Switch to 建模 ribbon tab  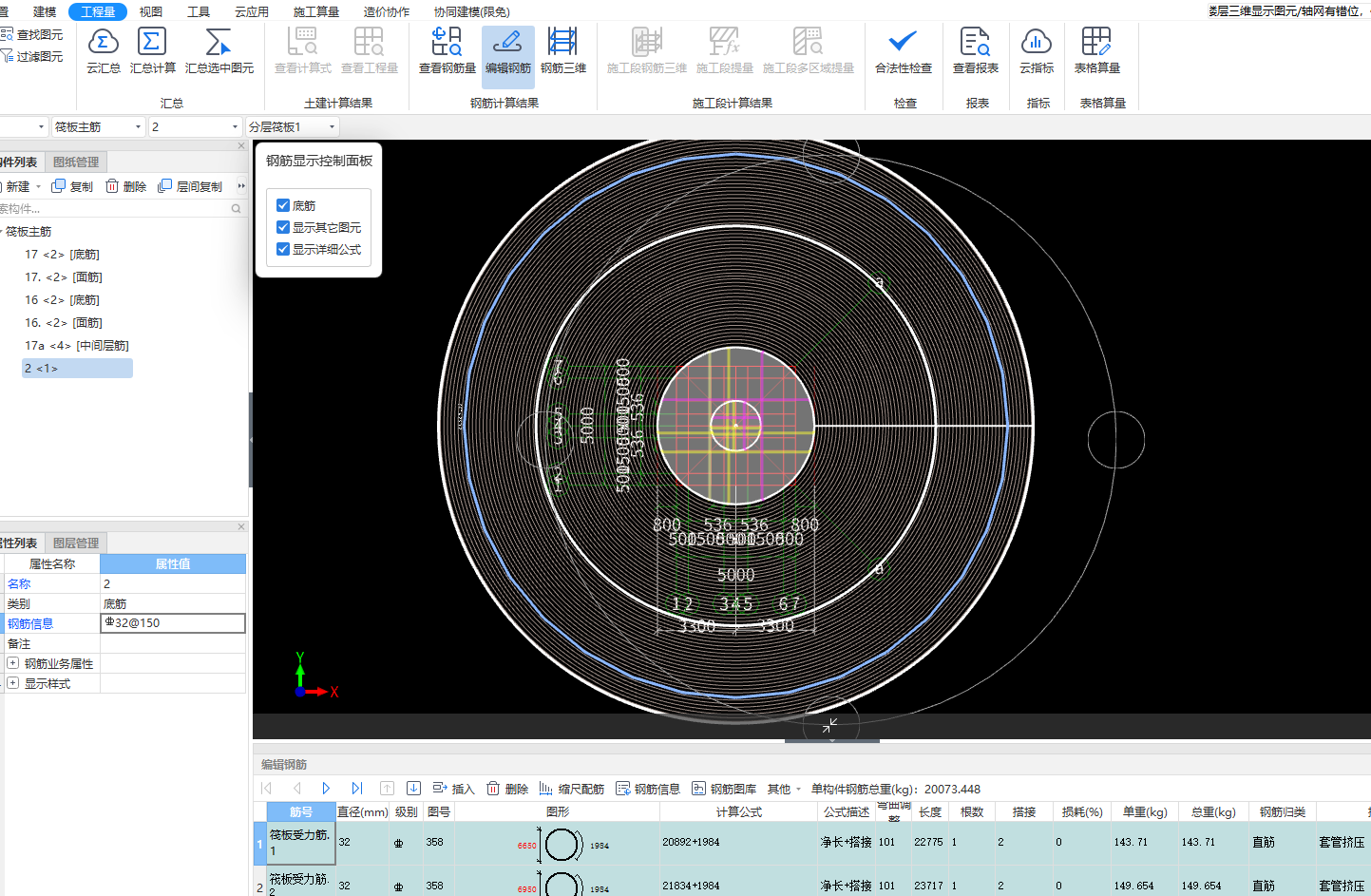tap(45, 11)
